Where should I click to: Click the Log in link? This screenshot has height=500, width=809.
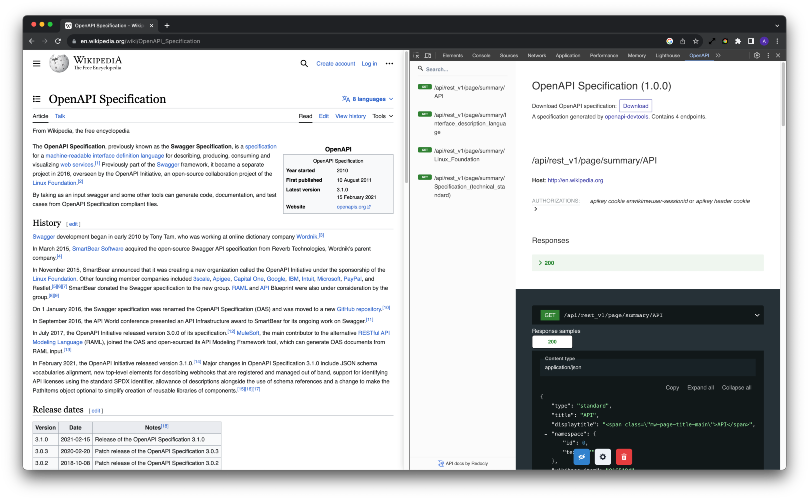369,63
